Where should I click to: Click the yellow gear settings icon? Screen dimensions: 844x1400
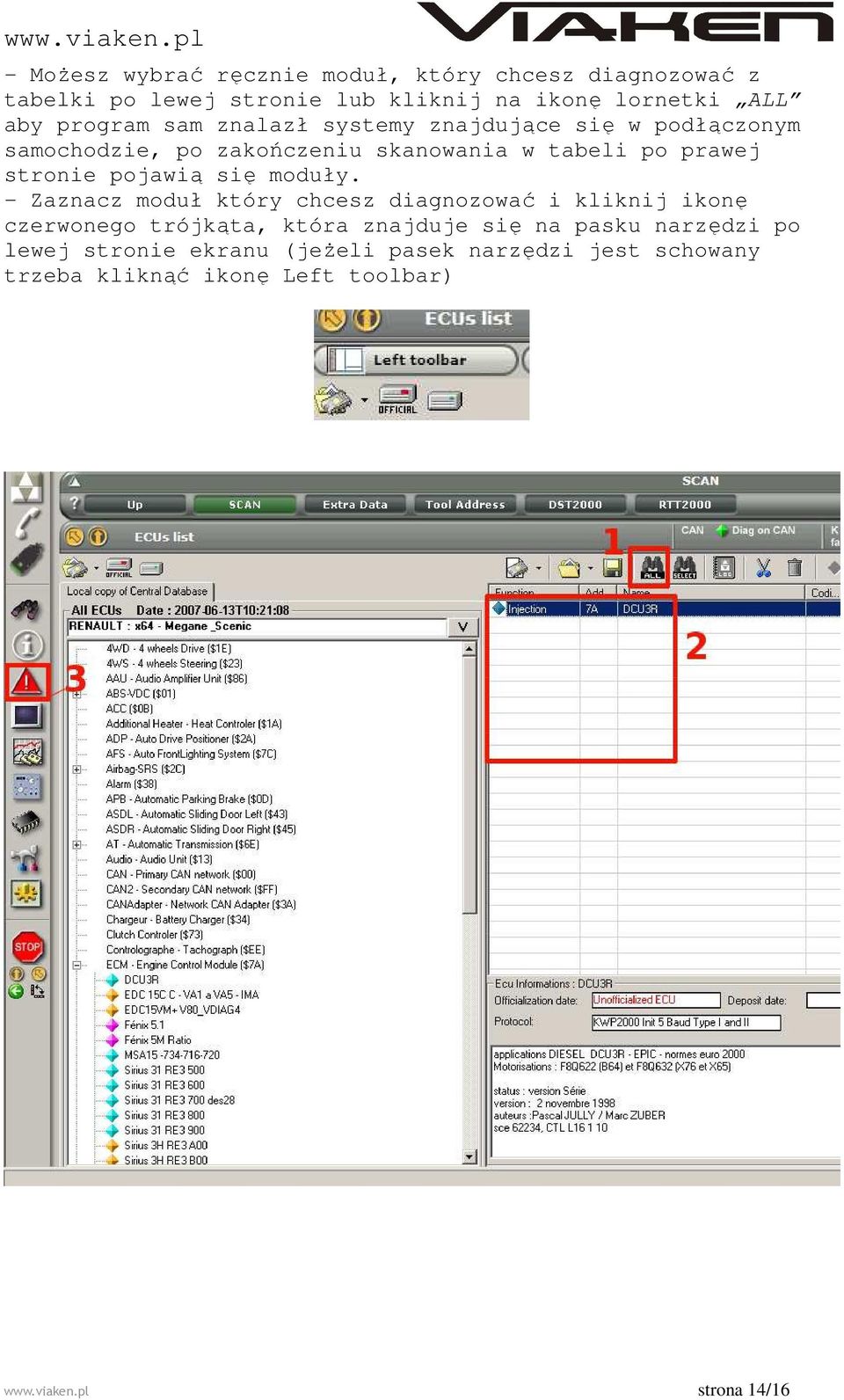tap(26, 894)
